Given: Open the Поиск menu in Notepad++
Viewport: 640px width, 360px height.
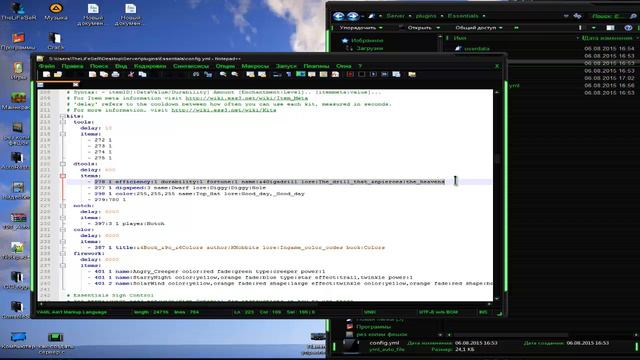Looking at the screenshot, I should pos(99,66).
